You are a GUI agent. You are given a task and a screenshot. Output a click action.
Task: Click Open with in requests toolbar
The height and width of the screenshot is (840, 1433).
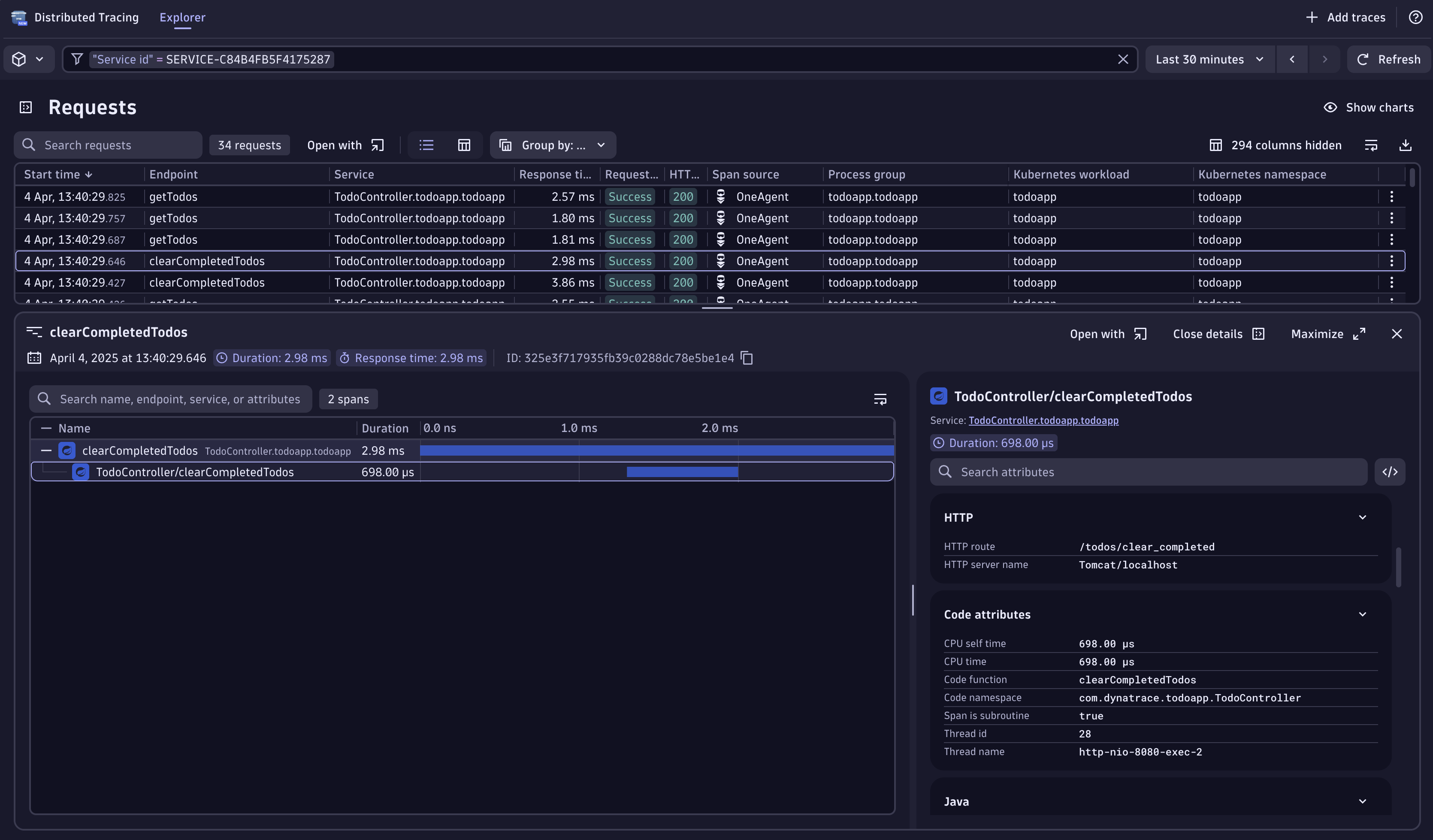pyautogui.click(x=346, y=145)
